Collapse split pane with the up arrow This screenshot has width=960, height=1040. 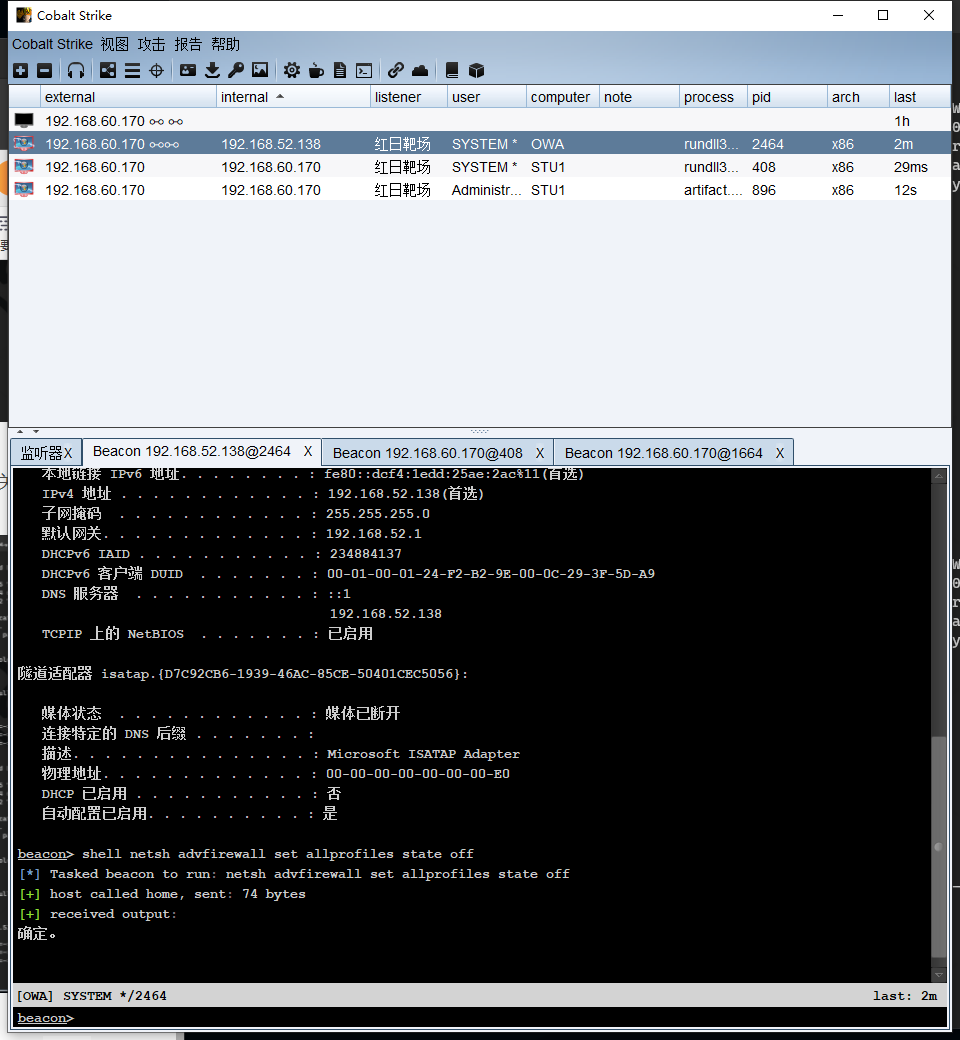tap(20, 432)
